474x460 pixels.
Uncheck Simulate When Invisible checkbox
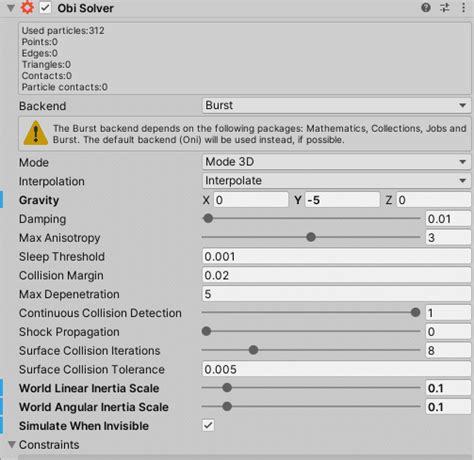tap(208, 425)
